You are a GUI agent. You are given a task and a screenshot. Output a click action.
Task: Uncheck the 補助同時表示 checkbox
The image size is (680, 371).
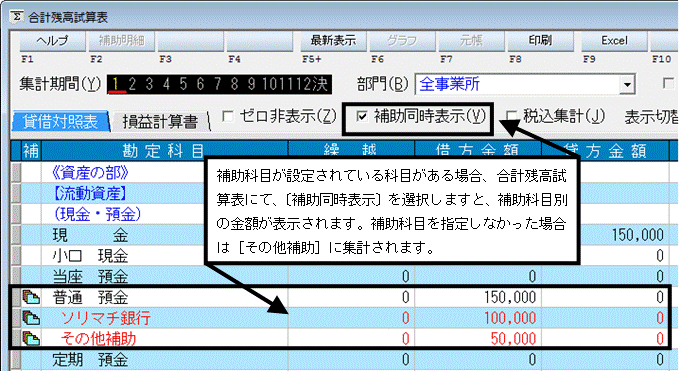362,116
